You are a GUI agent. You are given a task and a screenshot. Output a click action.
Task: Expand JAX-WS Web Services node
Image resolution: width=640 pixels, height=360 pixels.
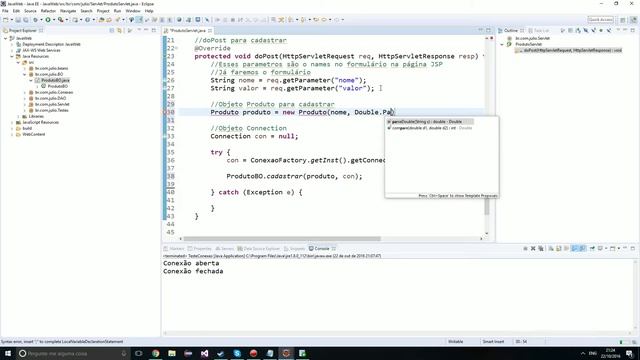12,50
